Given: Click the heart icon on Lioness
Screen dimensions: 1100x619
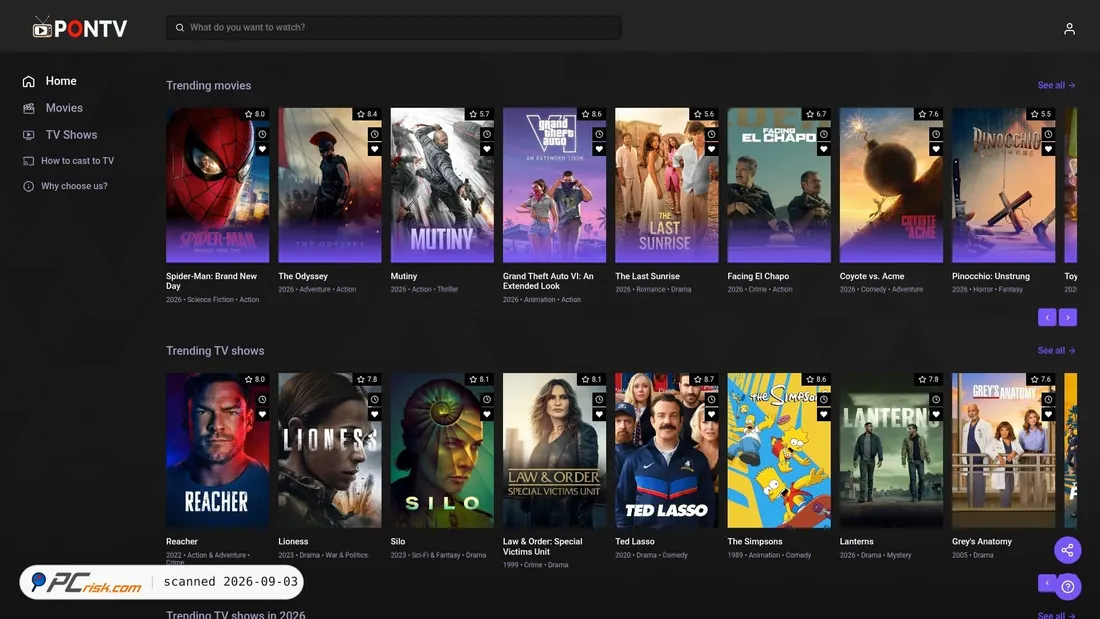Looking at the screenshot, I should [x=375, y=414].
